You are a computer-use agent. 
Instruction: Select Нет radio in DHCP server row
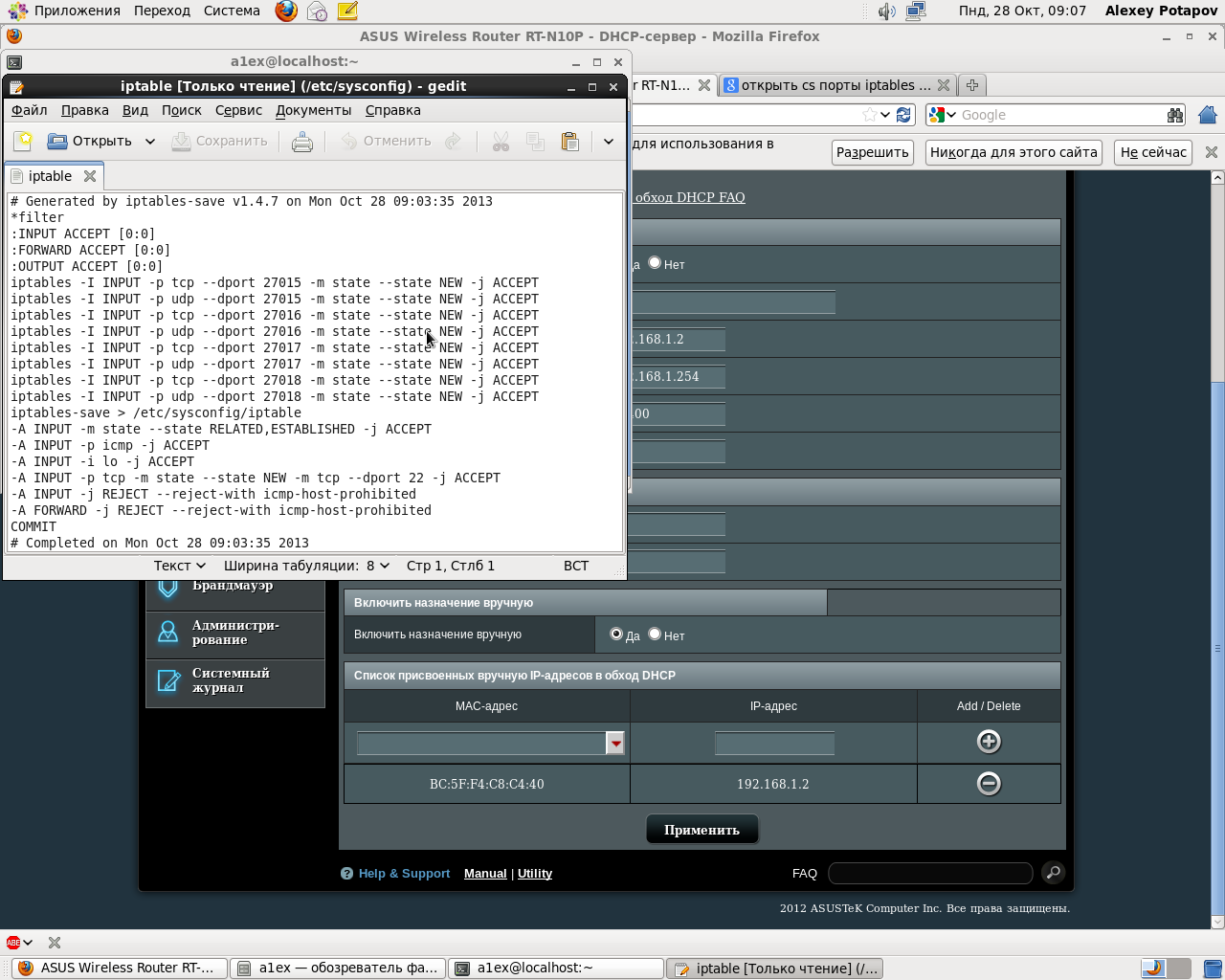click(655, 262)
